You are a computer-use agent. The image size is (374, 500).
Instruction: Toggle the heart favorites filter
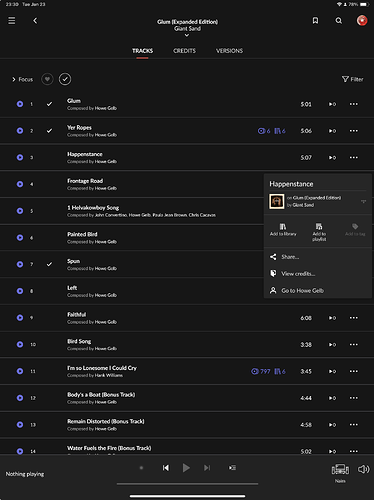coord(47,79)
